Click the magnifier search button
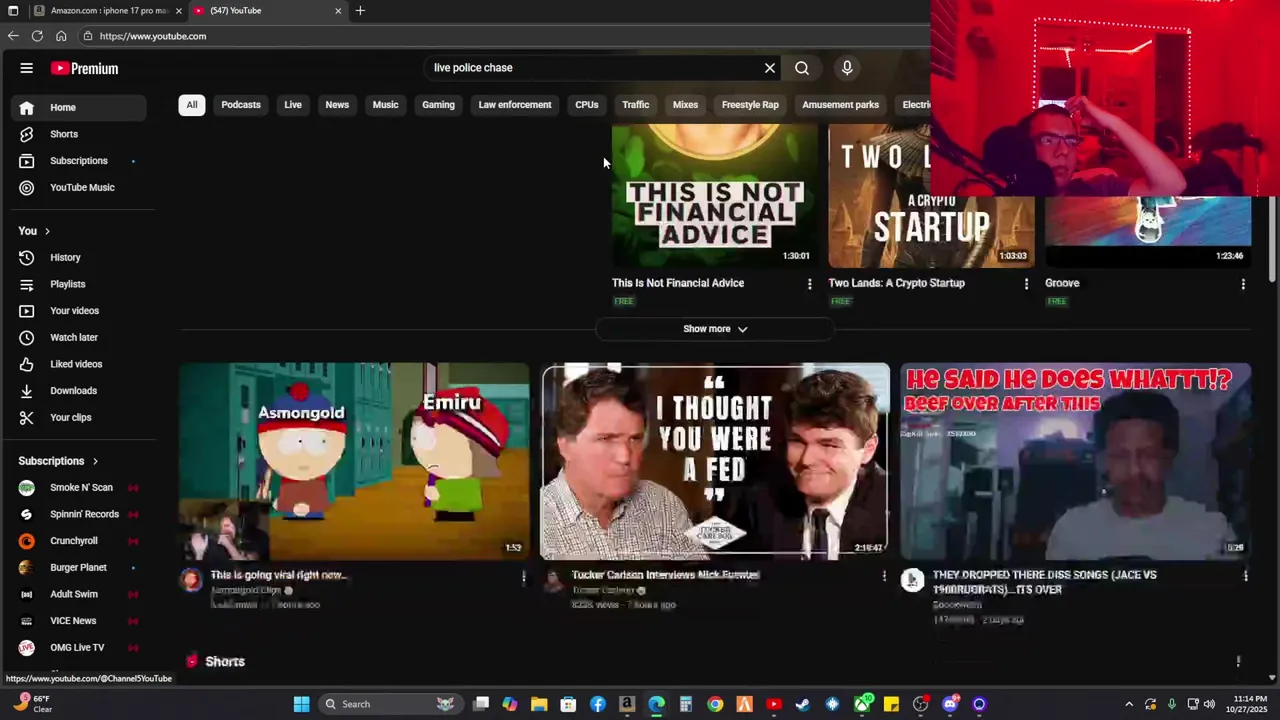Image resolution: width=1280 pixels, height=720 pixels. coord(802,68)
